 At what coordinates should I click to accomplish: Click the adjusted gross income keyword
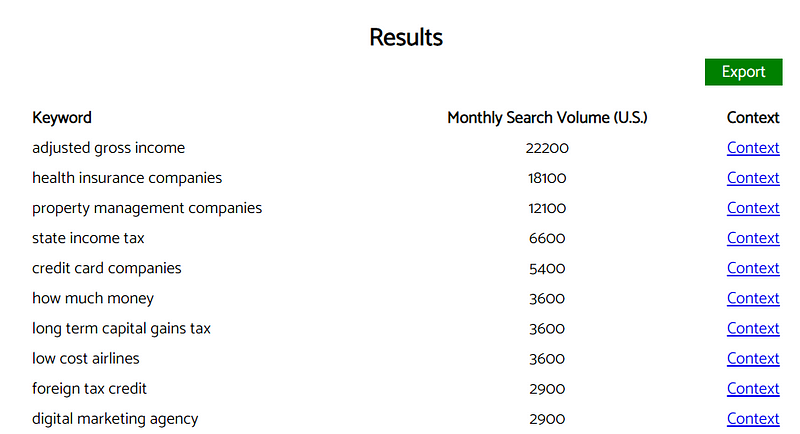pyautogui.click(x=109, y=148)
